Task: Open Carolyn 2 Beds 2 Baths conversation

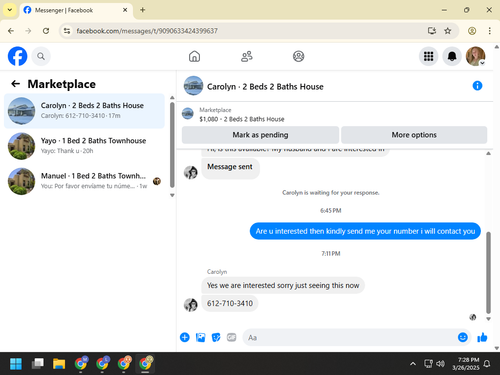Action: (84, 111)
